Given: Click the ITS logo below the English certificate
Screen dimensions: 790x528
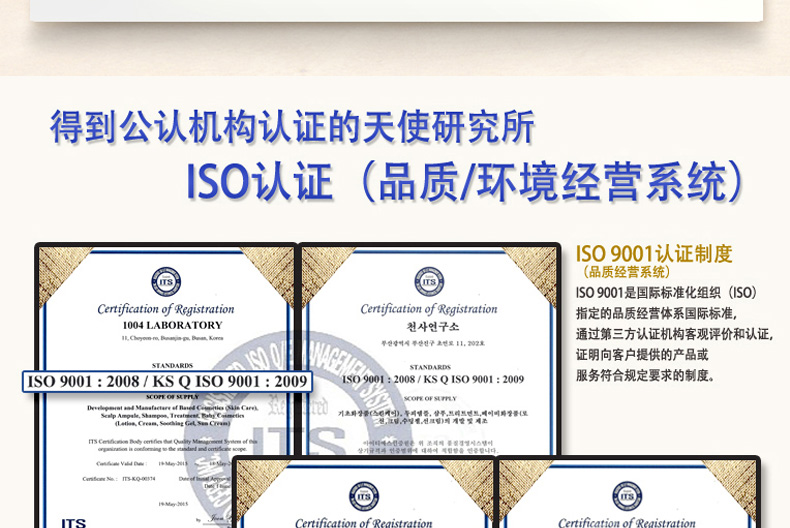Looking at the screenshot, I should coord(73,521).
